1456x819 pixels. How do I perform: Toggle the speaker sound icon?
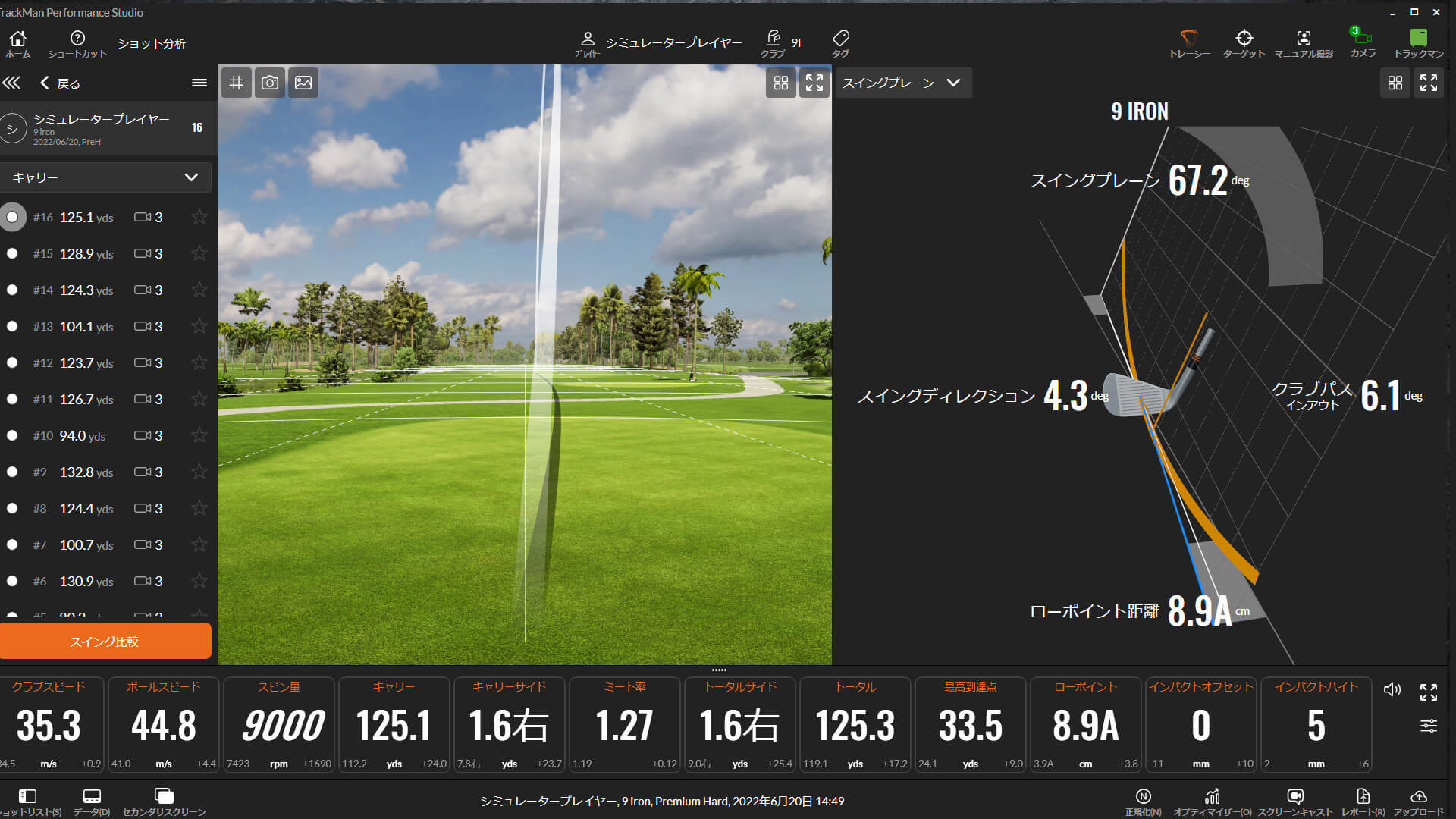(x=1392, y=689)
